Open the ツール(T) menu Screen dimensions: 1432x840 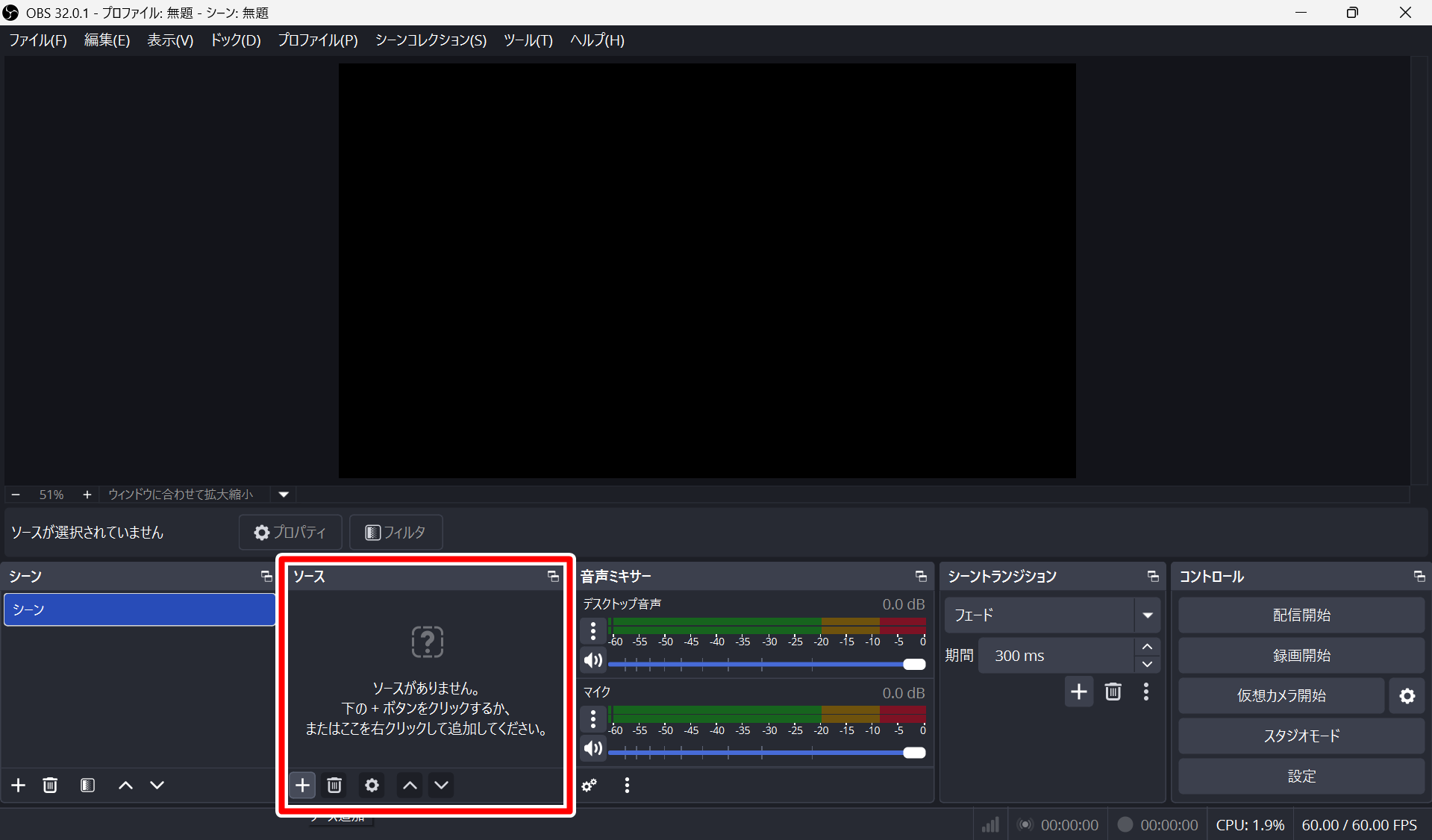click(528, 40)
